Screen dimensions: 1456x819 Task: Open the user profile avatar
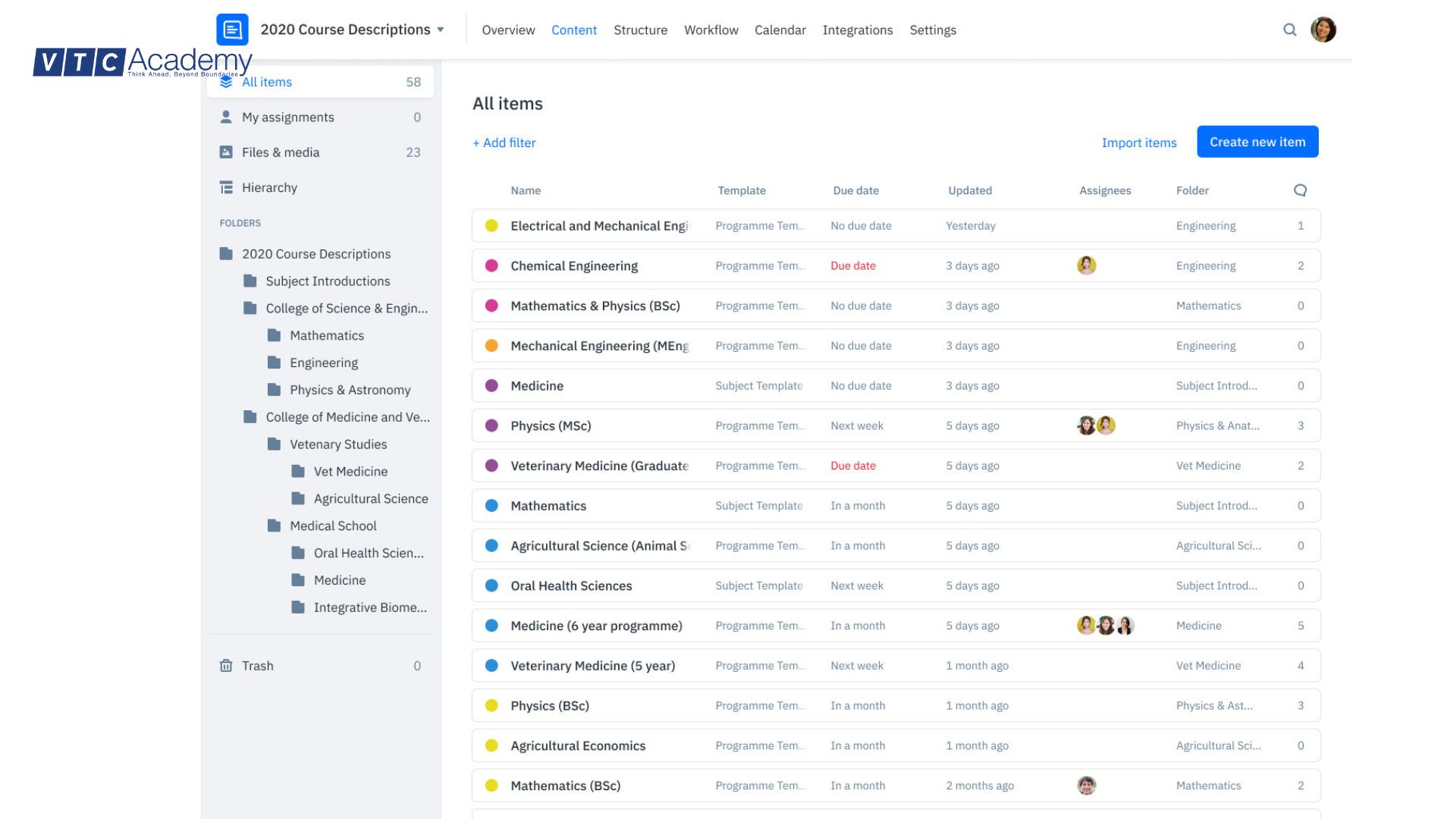[1323, 30]
